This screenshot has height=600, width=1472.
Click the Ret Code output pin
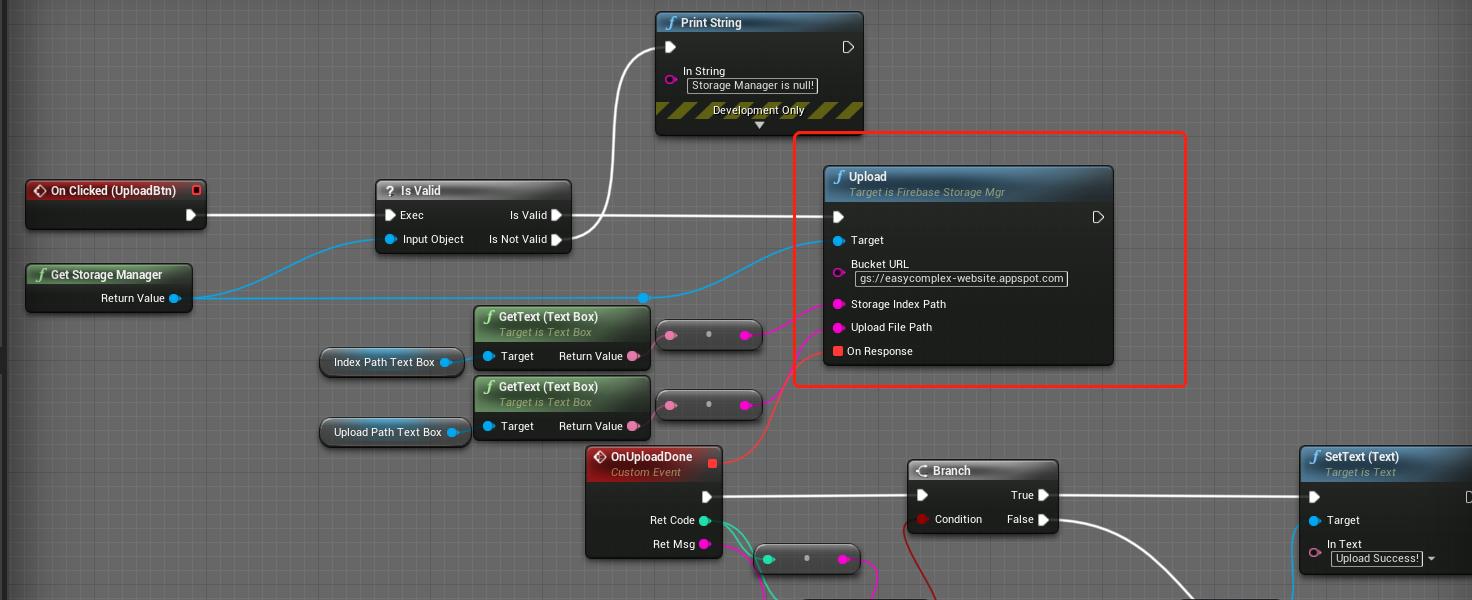(x=704, y=520)
